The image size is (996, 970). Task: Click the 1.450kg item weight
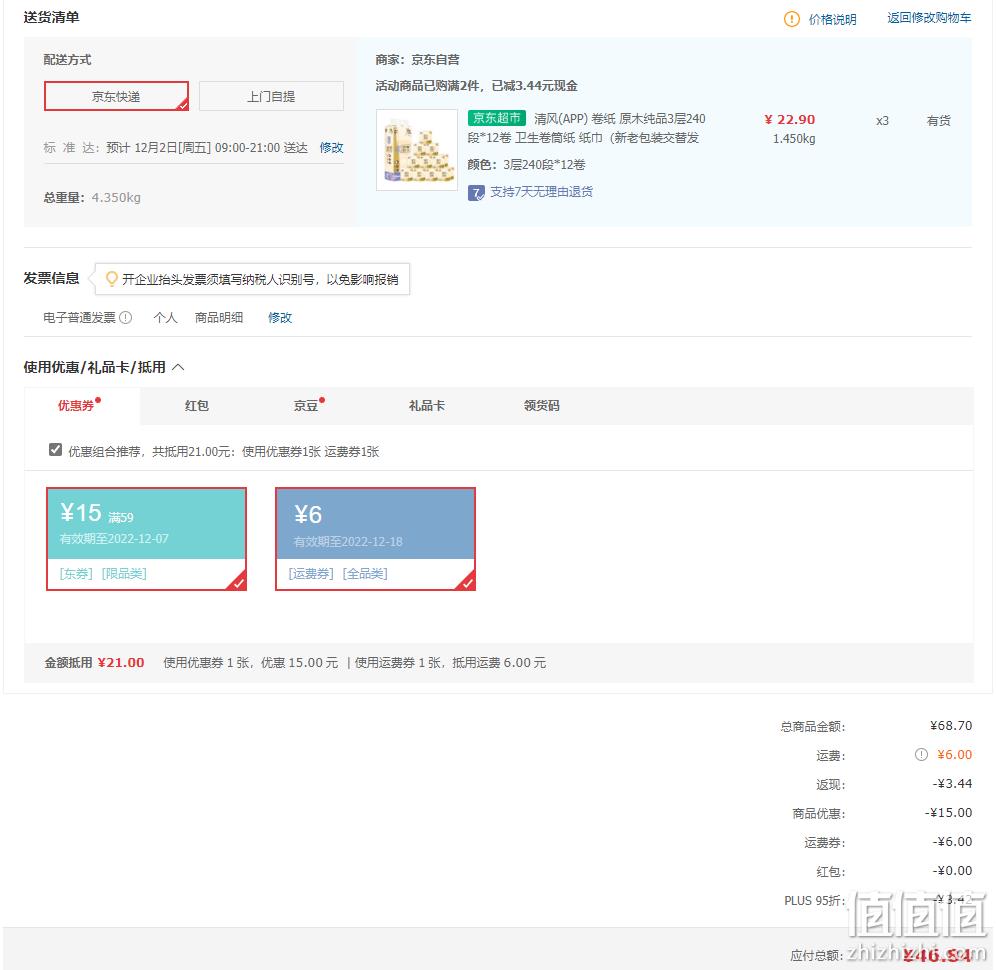coord(794,138)
